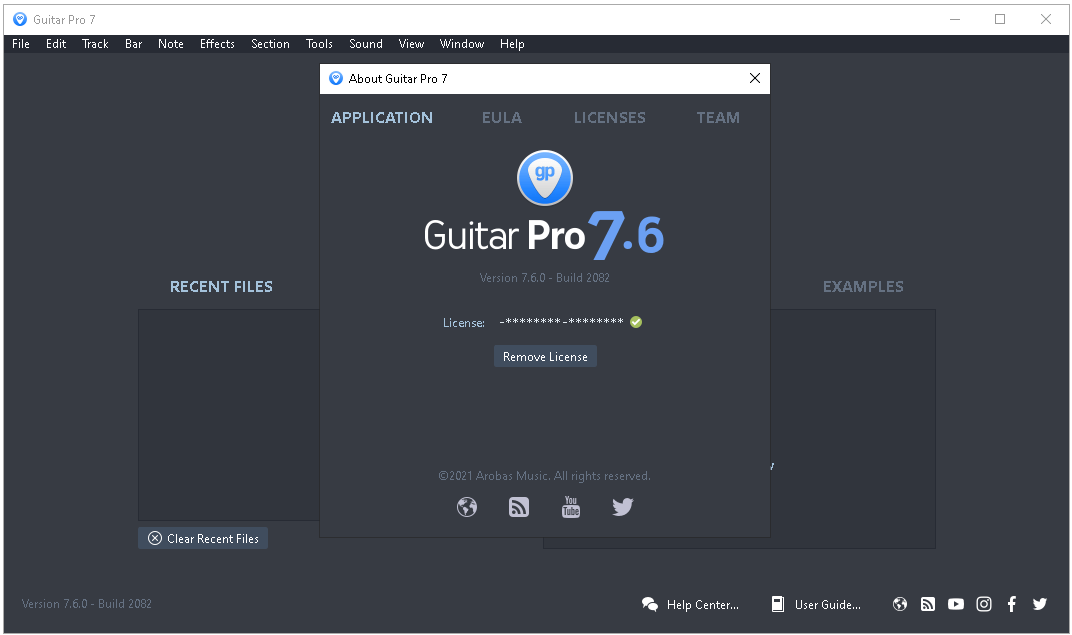Open Twitter icon in bottom status bar
1072x635 pixels.
[1040, 604]
